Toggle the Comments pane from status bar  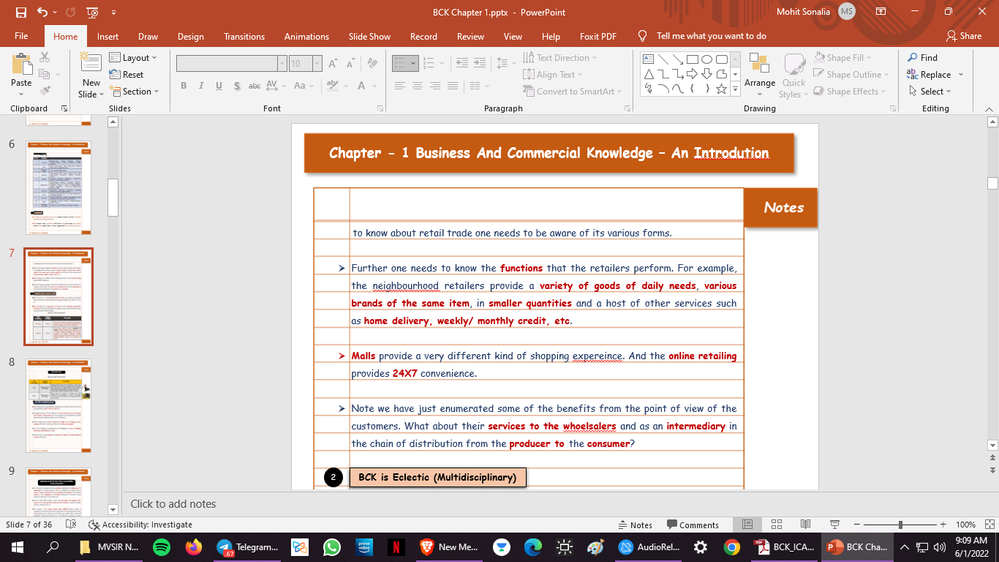pos(691,525)
